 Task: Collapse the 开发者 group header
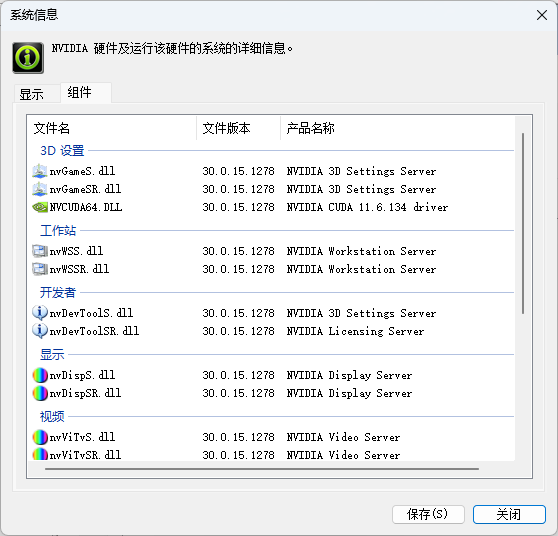point(58,293)
